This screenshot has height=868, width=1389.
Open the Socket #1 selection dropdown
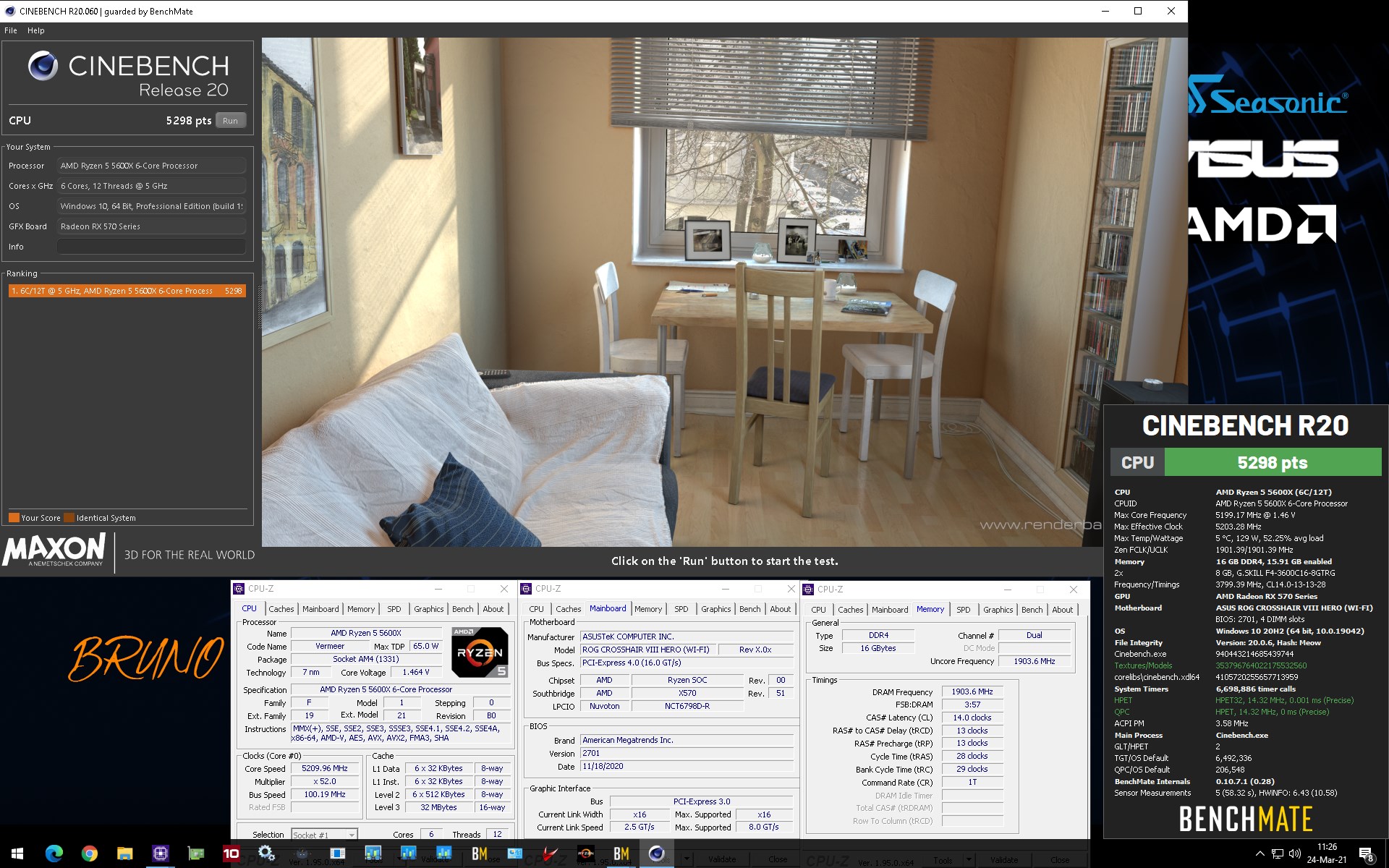click(324, 835)
